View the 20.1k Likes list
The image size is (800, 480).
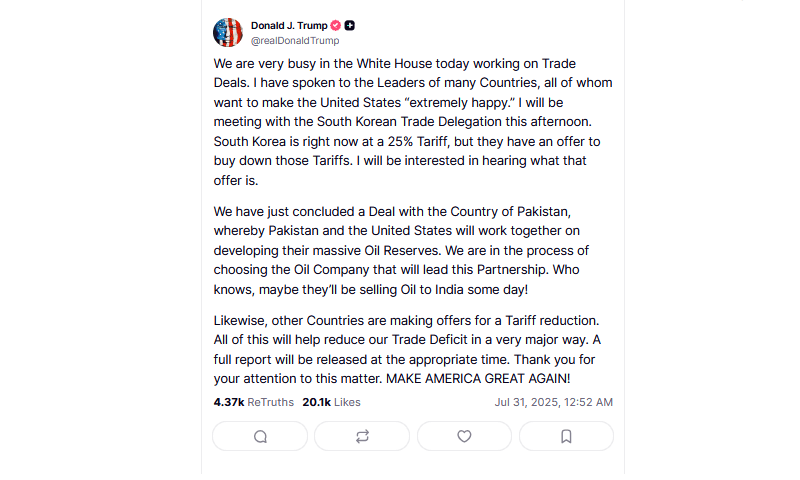pyautogui.click(x=331, y=402)
